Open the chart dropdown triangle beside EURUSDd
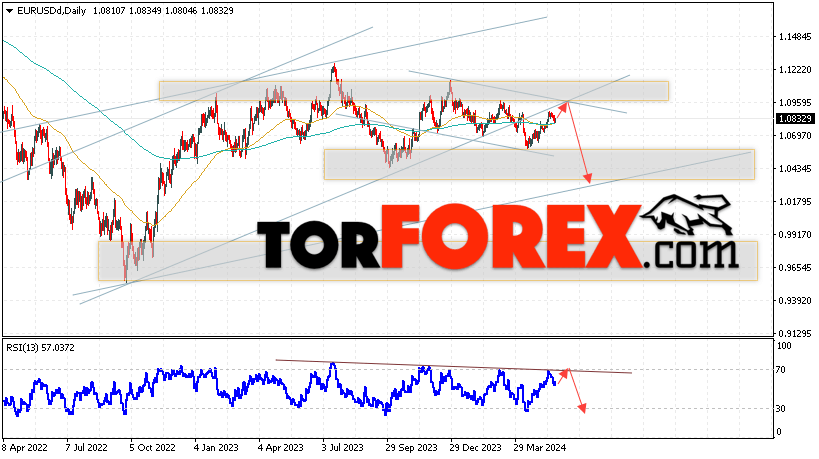The width and height of the screenshot is (819, 459). pos(9,11)
